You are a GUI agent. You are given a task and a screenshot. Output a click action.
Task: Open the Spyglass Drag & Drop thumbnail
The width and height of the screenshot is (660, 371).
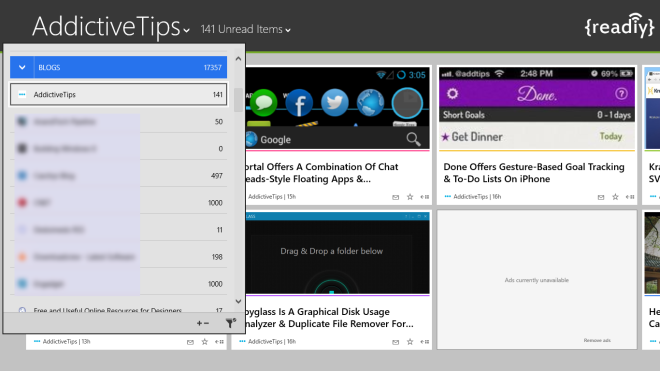(337, 253)
